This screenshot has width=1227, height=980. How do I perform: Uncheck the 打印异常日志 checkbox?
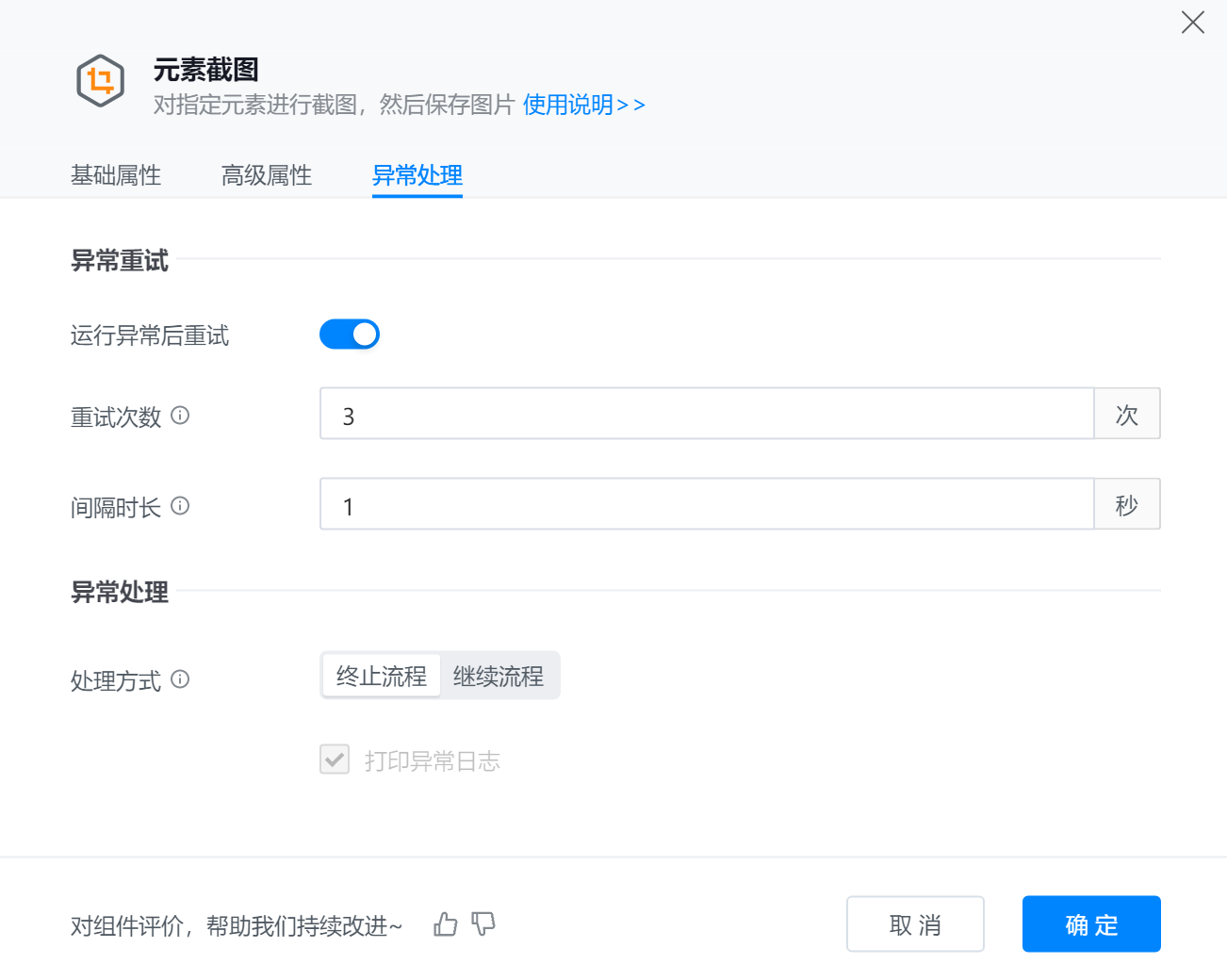335,759
